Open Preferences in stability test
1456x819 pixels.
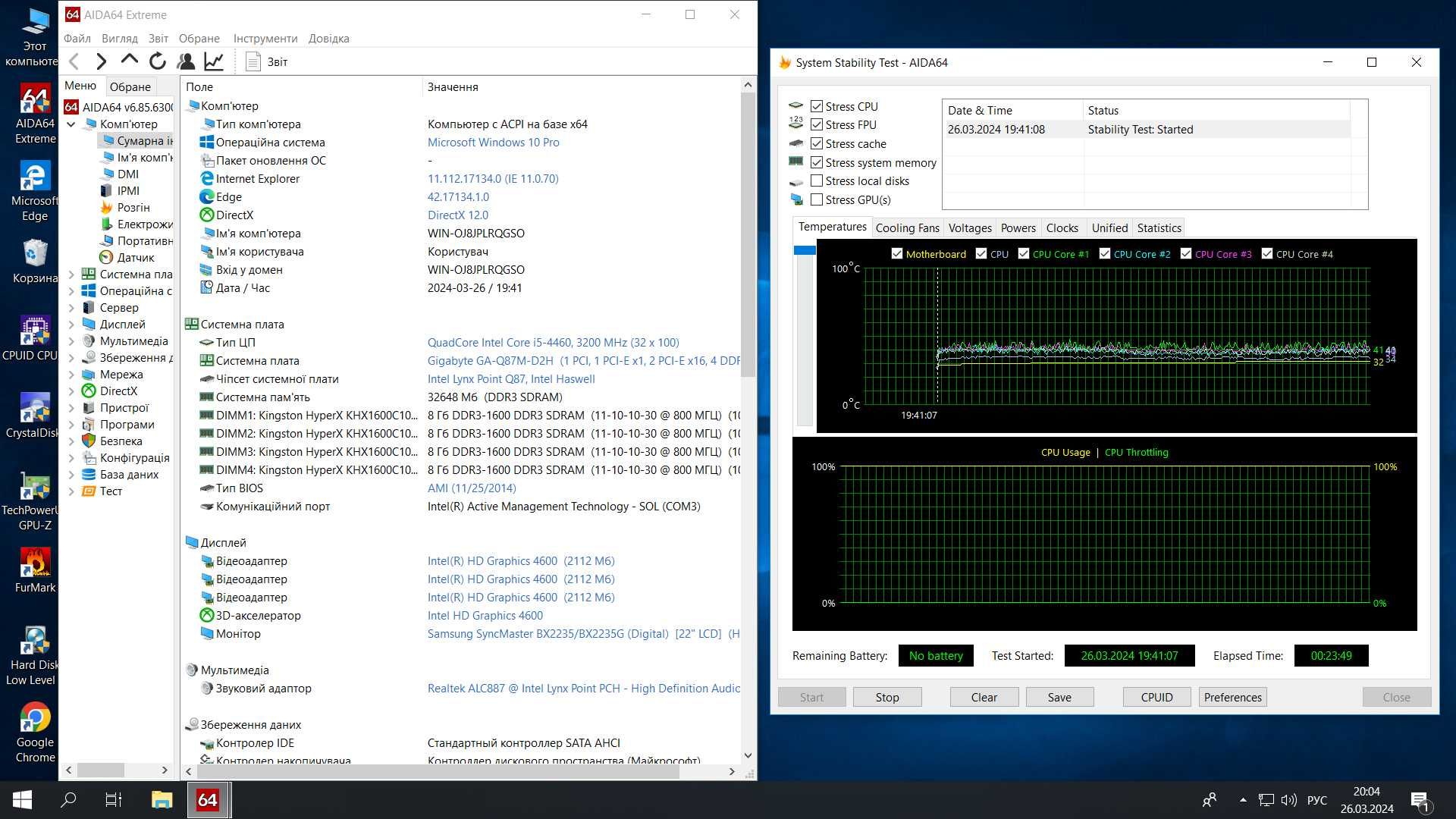click(1232, 697)
